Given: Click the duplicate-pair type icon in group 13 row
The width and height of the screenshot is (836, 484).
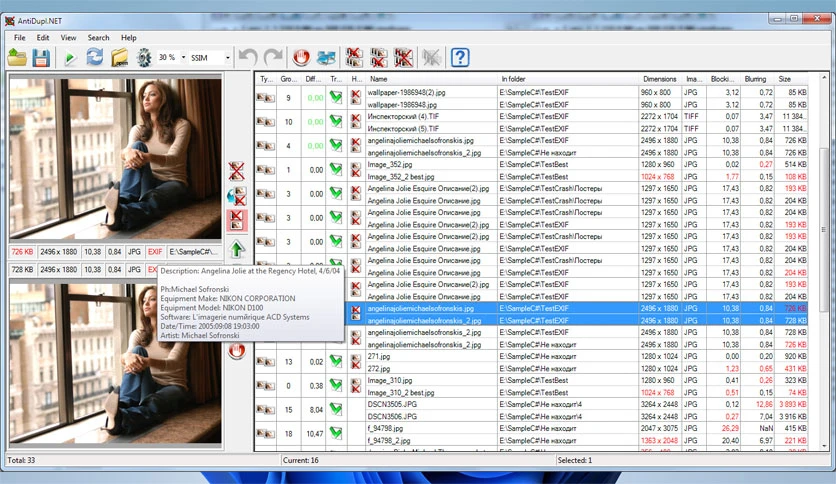Looking at the screenshot, I should click(x=265, y=361).
